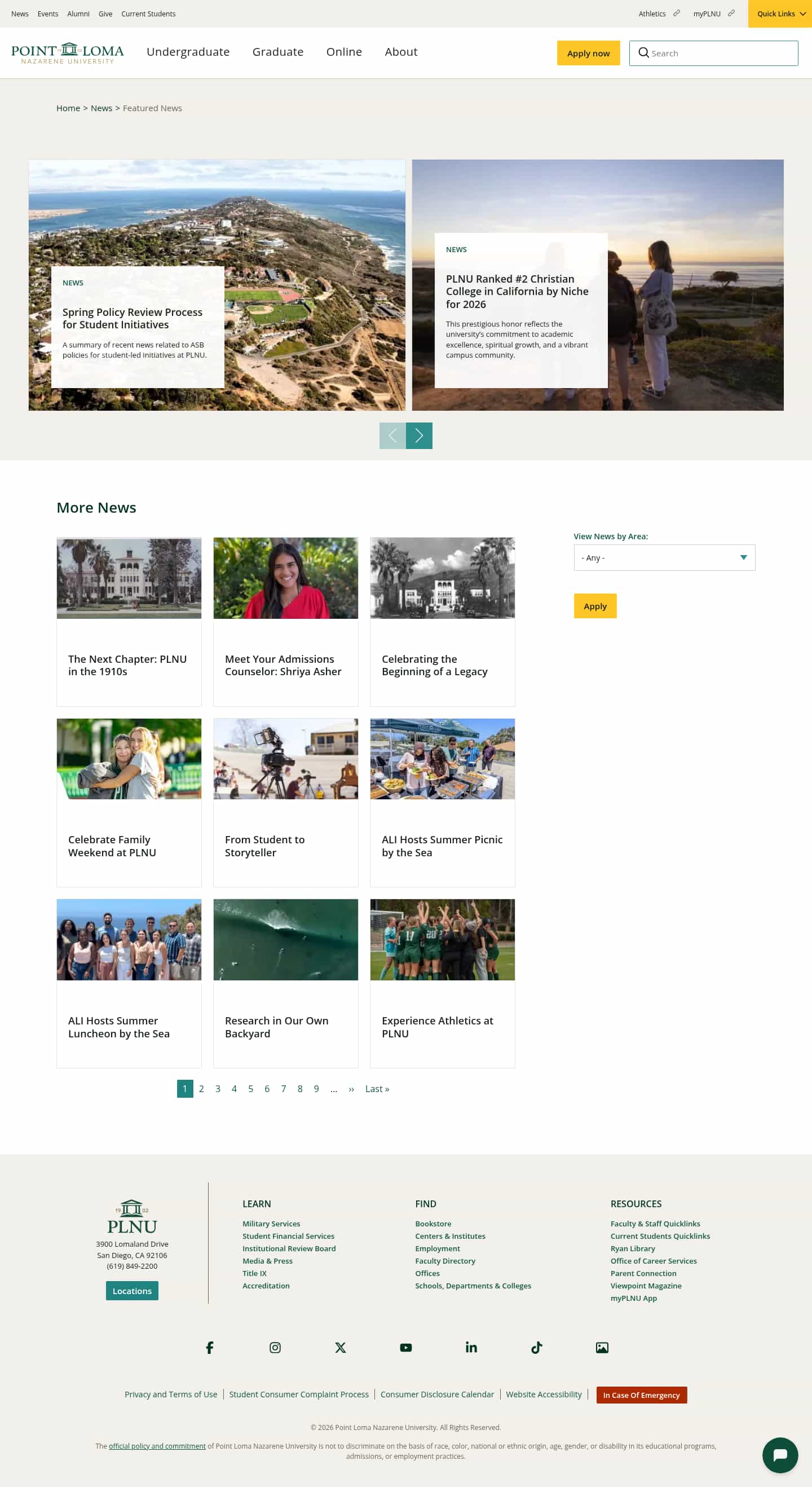Click the external link icon beside myPLNU

point(731,14)
